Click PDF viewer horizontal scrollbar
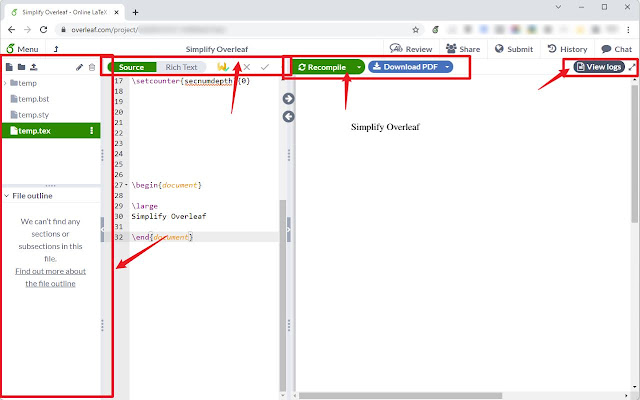Screen dimensions: 640x400 400,396
